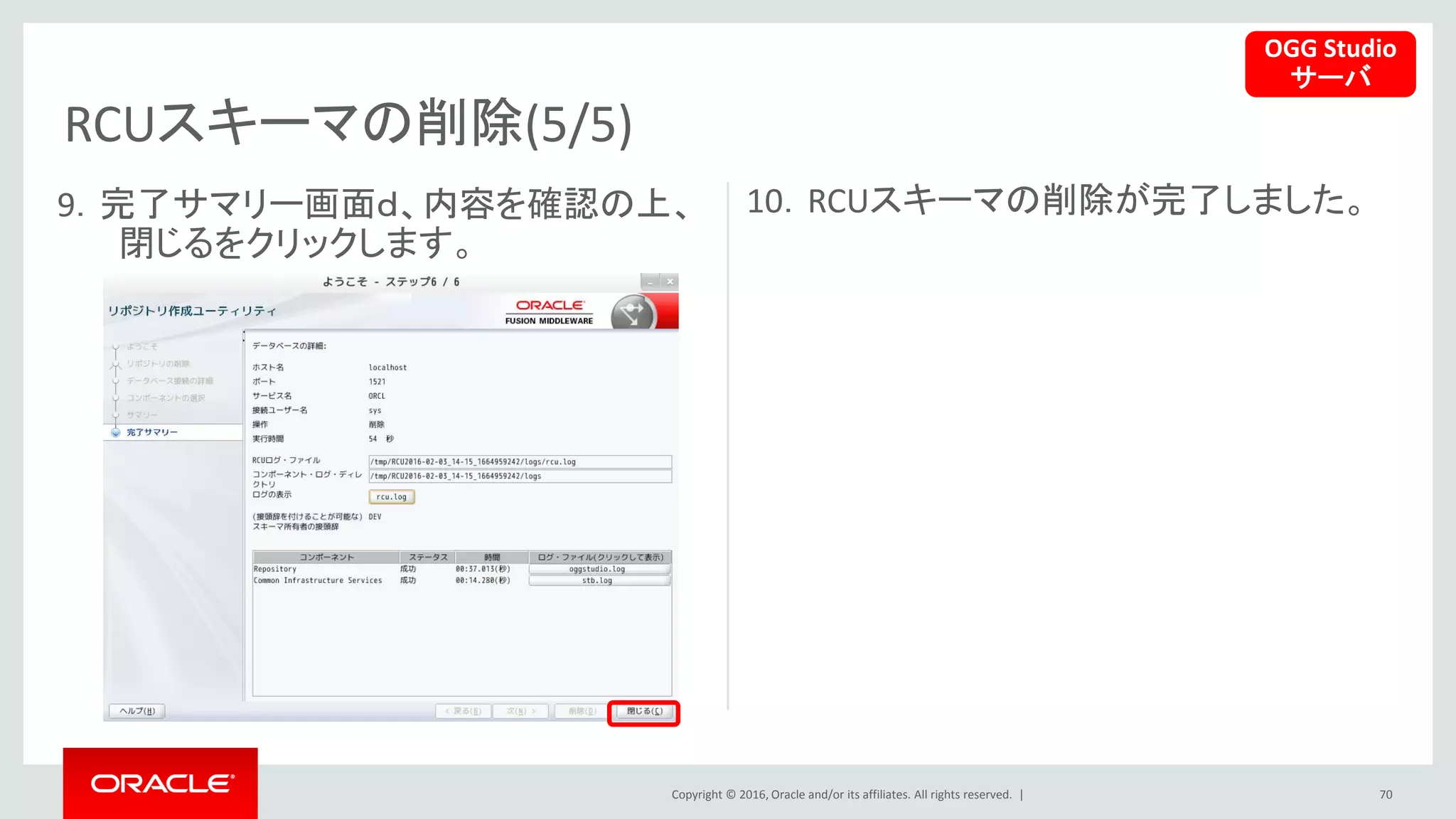Open help with the ヘルプ(H) button
The width and height of the screenshot is (1456, 819).
[x=136, y=711]
